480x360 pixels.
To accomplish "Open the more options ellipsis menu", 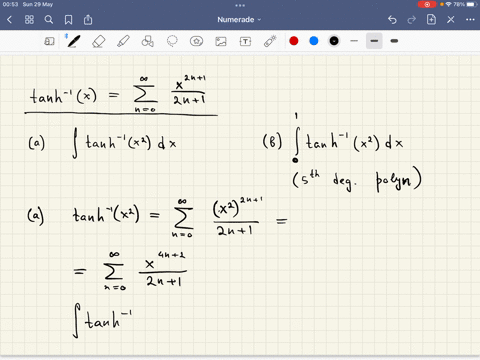I will [470, 20].
